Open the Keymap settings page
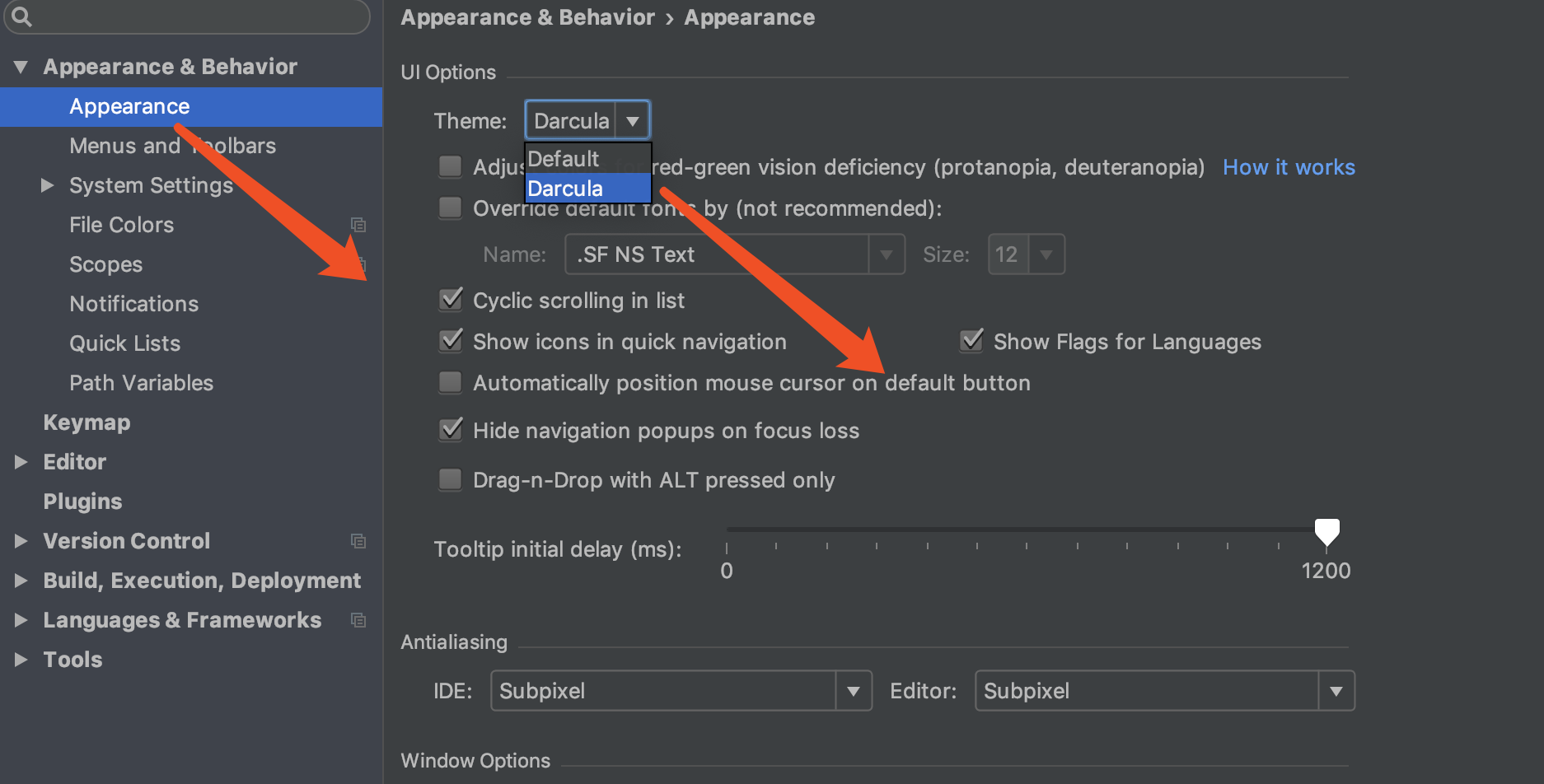The image size is (1544, 784). click(87, 422)
